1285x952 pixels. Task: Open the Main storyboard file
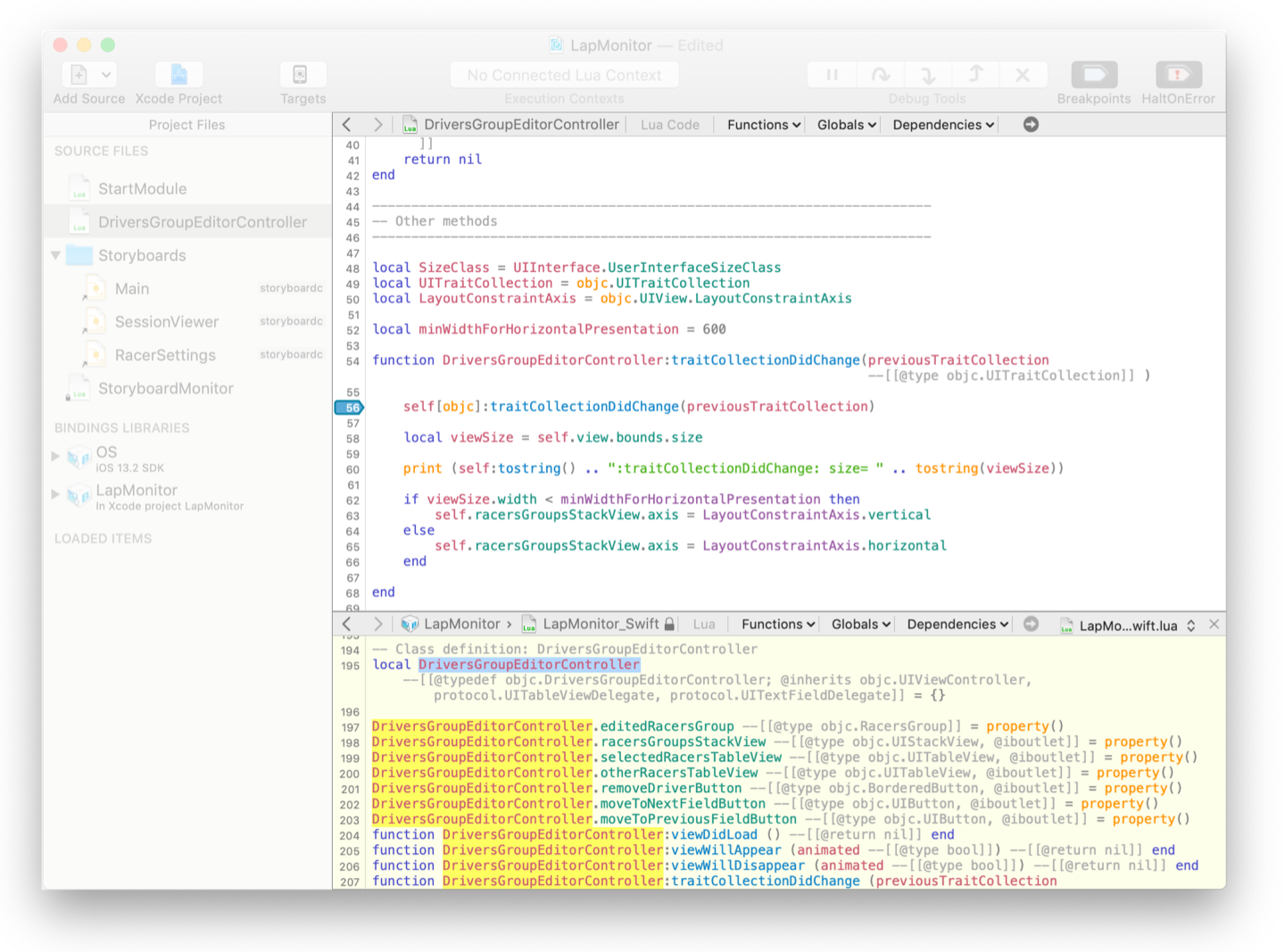pyautogui.click(x=131, y=289)
